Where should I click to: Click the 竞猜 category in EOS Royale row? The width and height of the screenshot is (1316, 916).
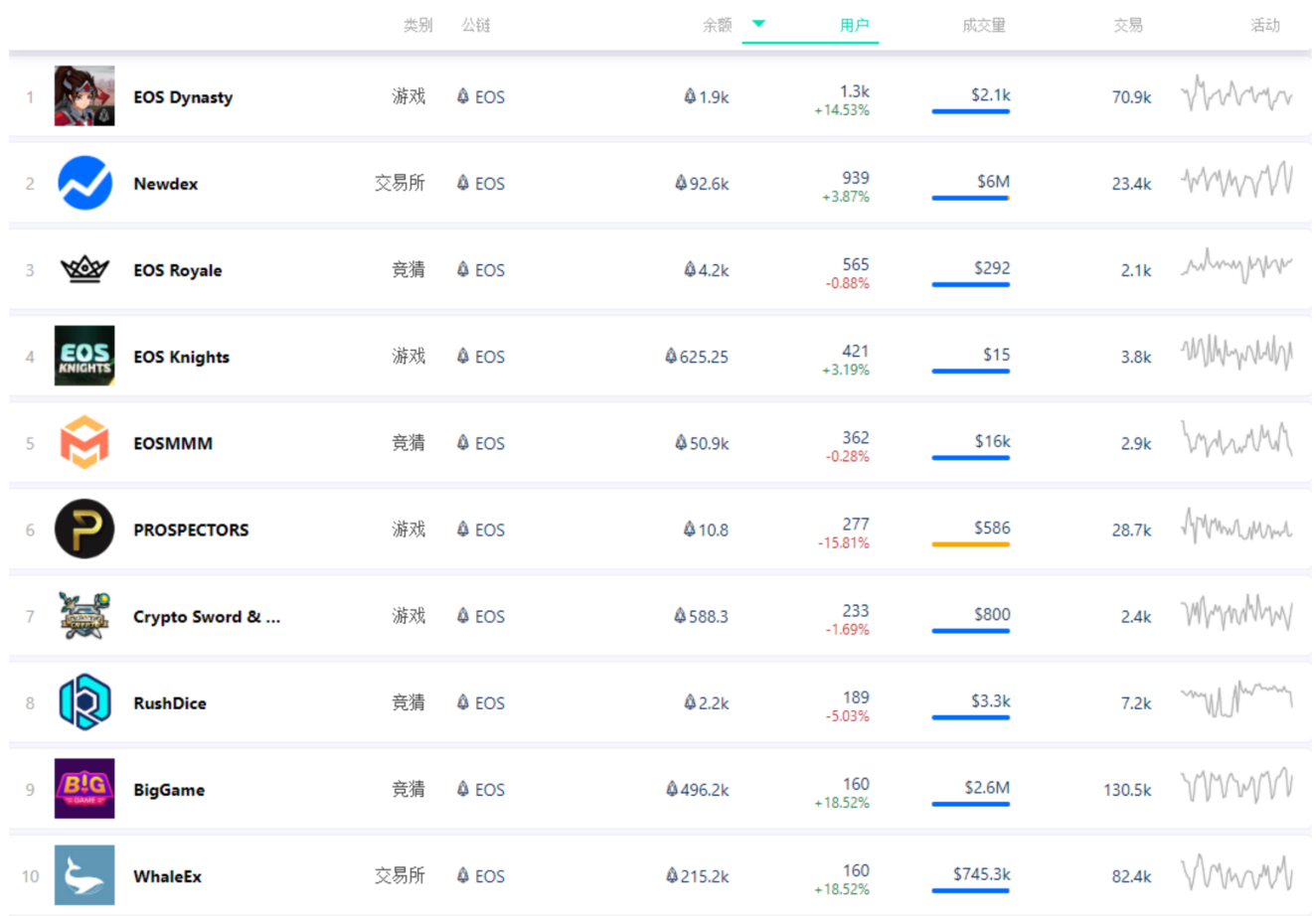(x=409, y=268)
